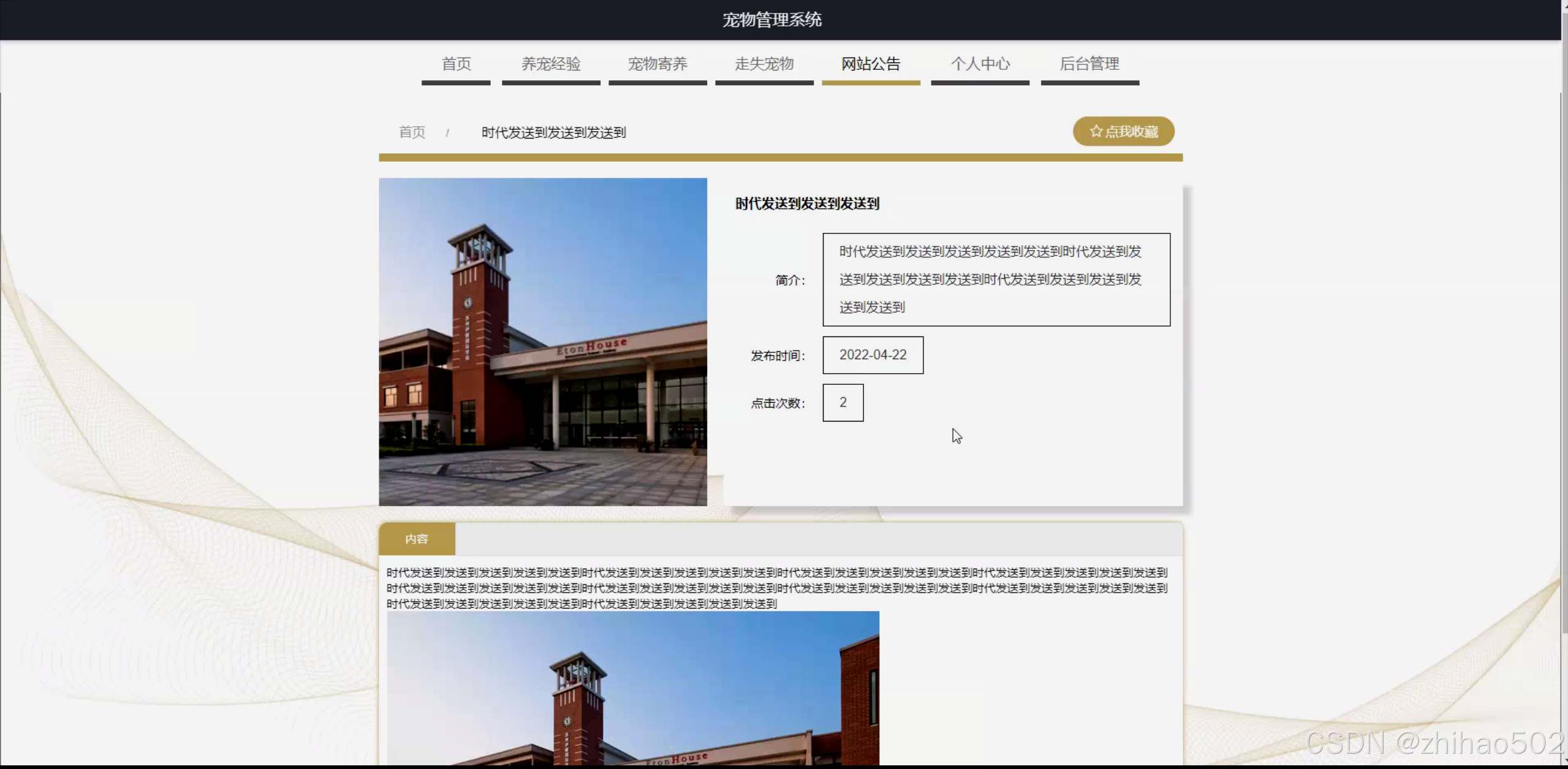Click the main Eton House announcement image
Viewport: 1568px width, 769px height.
[542, 342]
